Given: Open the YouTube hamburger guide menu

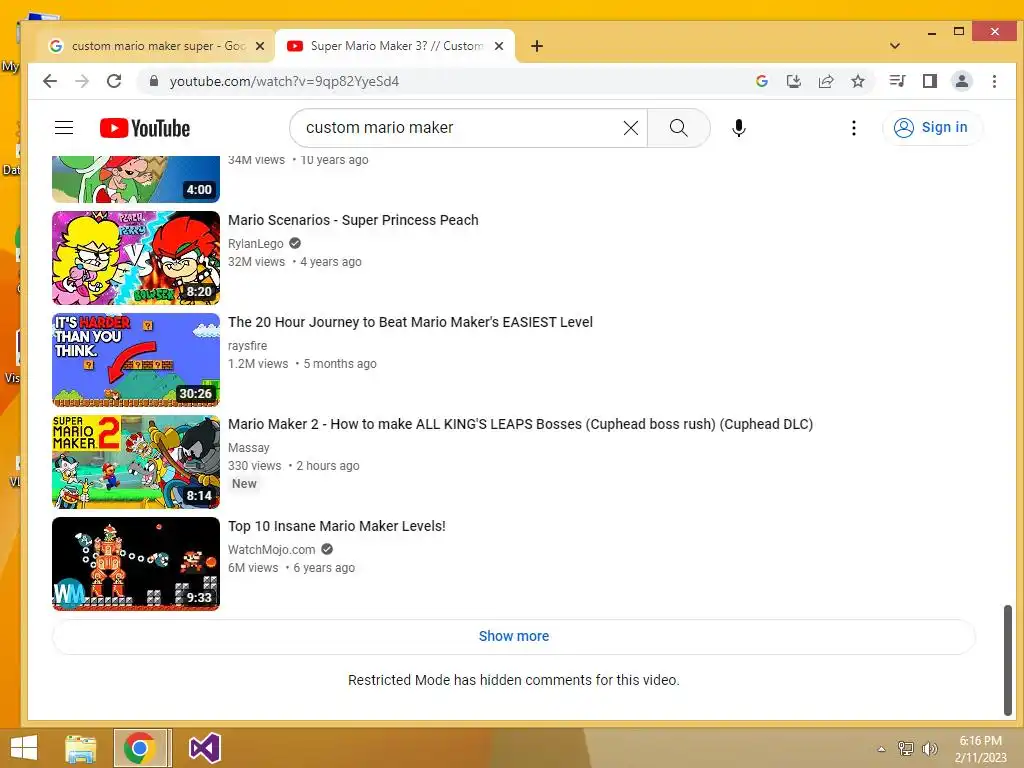Looking at the screenshot, I should (x=64, y=127).
